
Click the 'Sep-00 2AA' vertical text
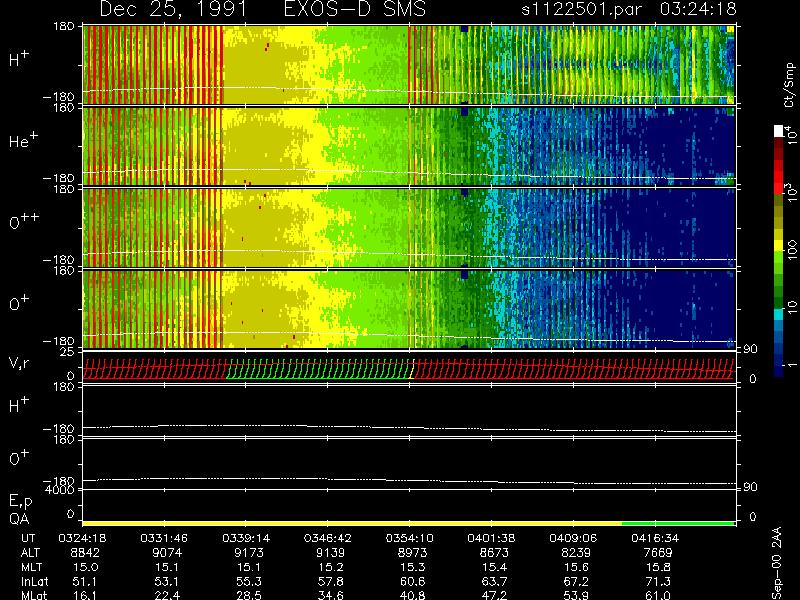(x=776, y=562)
